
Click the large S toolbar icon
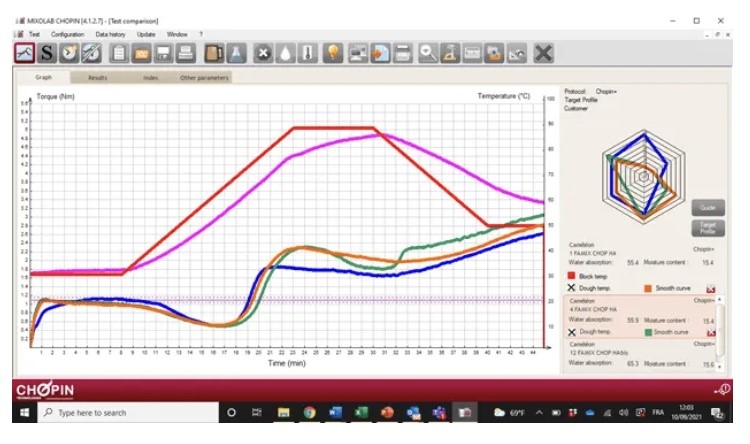coord(46,53)
